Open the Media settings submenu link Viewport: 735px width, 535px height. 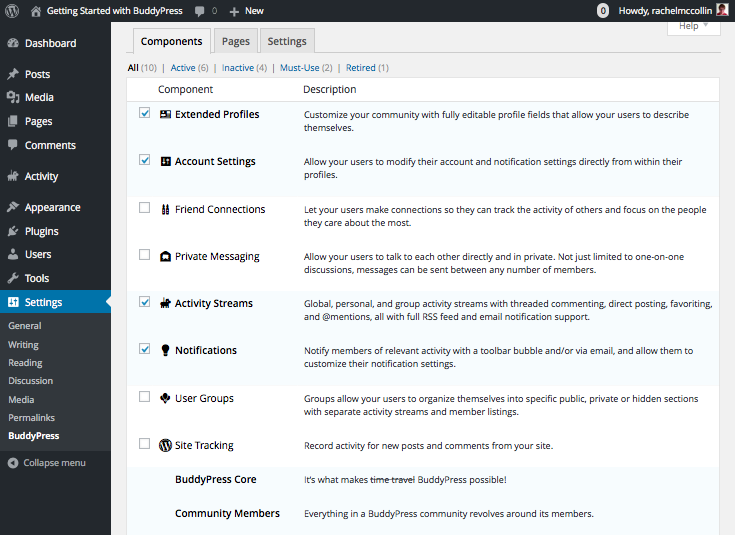pyautogui.click(x=21, y=399)
